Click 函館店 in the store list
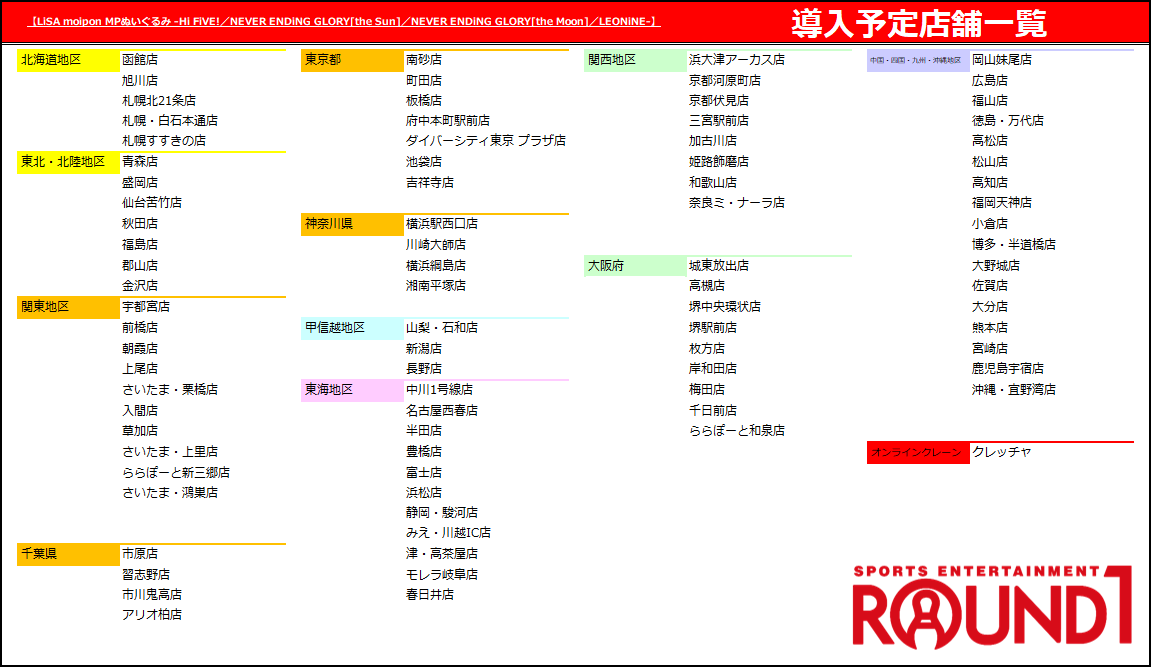Image resolution: width=1152 pixels, height=669 pixels. point(140,59)
